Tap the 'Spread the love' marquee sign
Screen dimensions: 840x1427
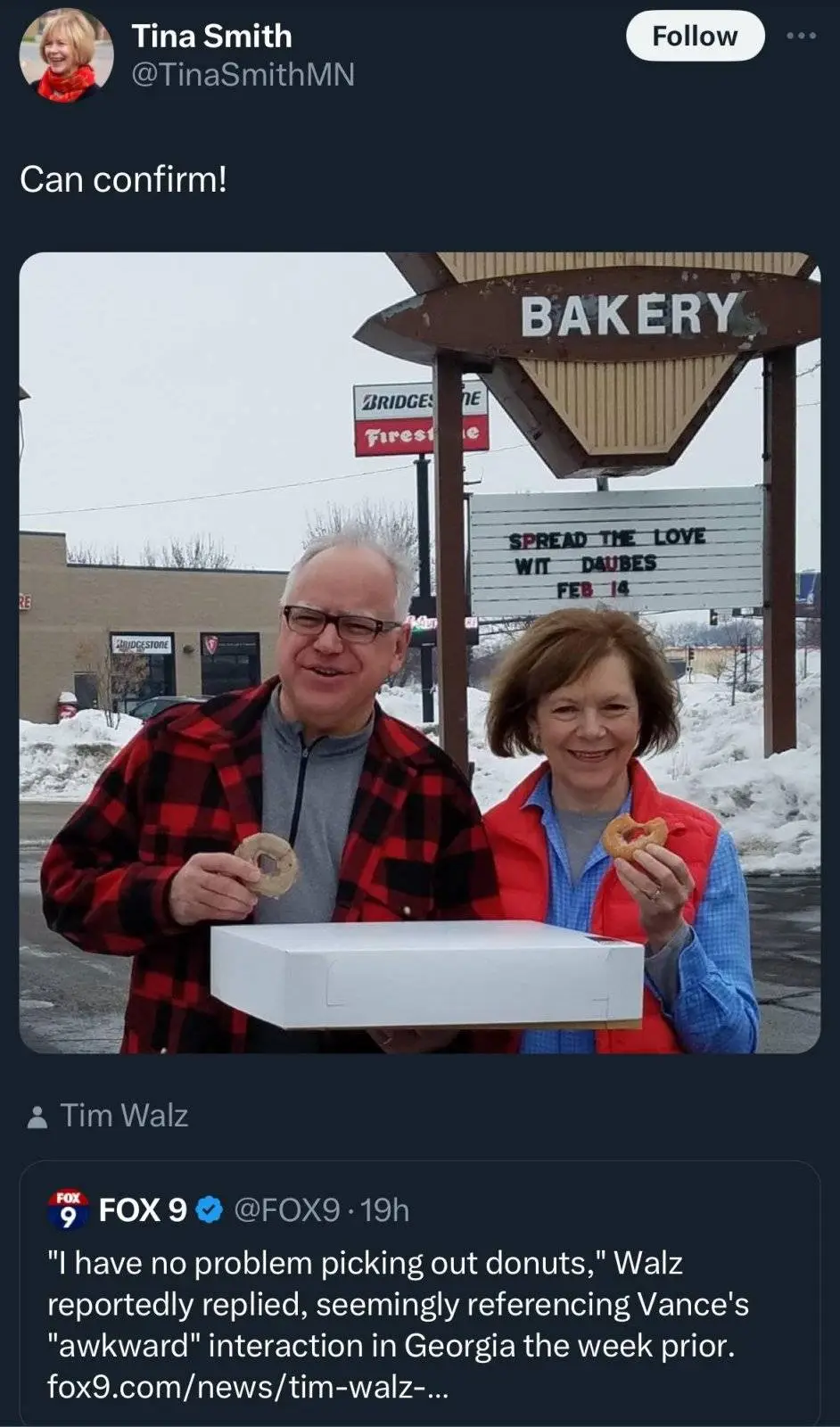tap(615, 551)
